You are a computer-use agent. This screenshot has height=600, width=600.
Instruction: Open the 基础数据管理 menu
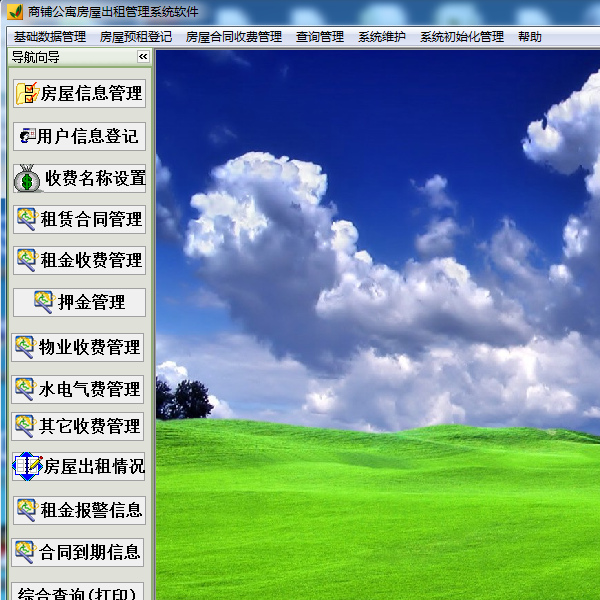50,37
